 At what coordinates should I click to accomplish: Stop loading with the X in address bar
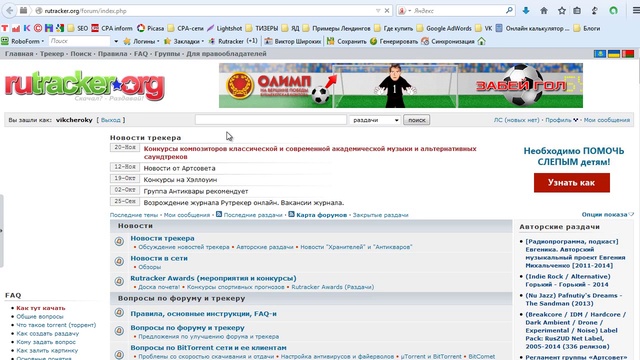tap(387, 11)
